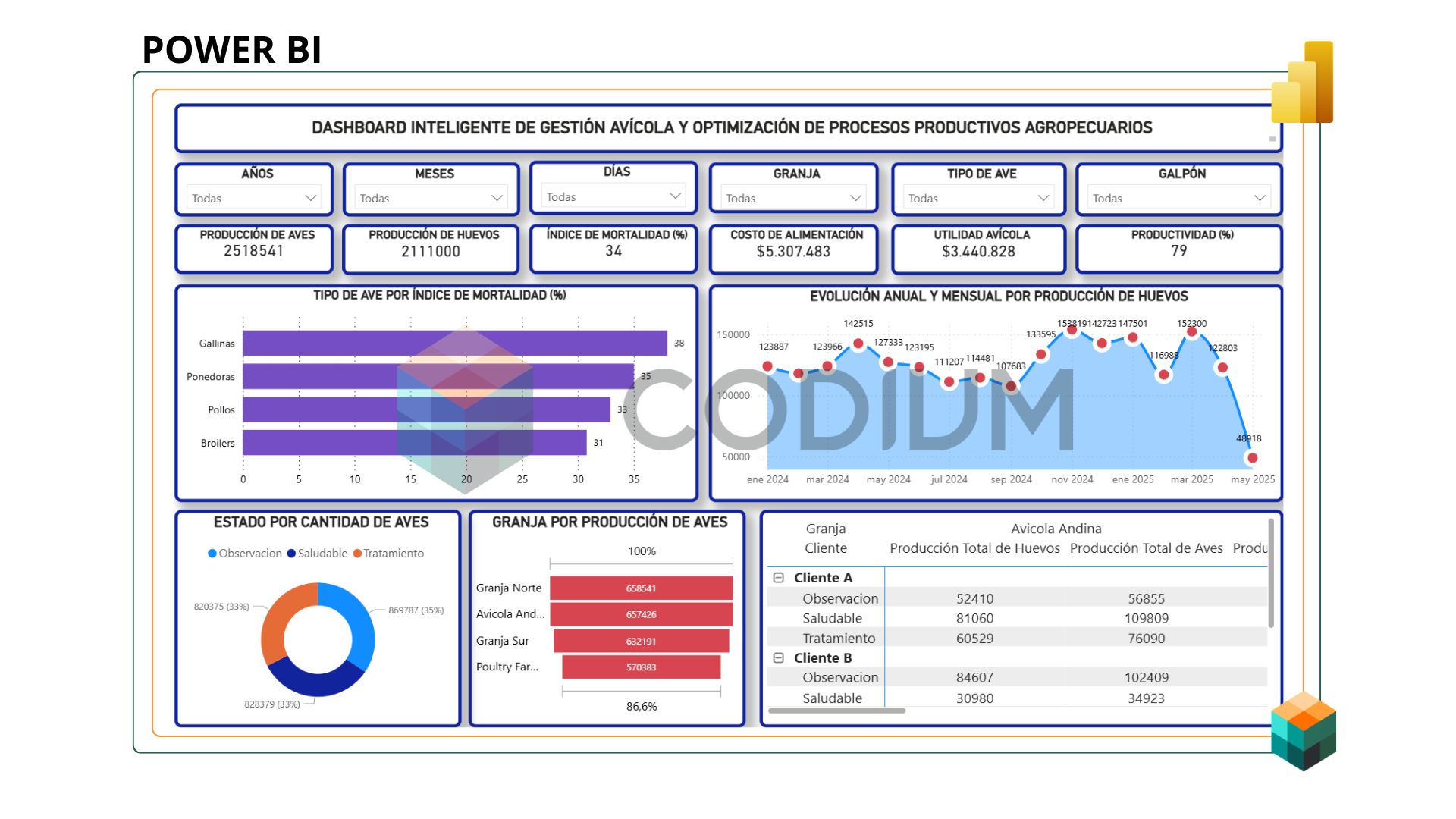Click Cliente A Saludable aves value 109809

1146,618
